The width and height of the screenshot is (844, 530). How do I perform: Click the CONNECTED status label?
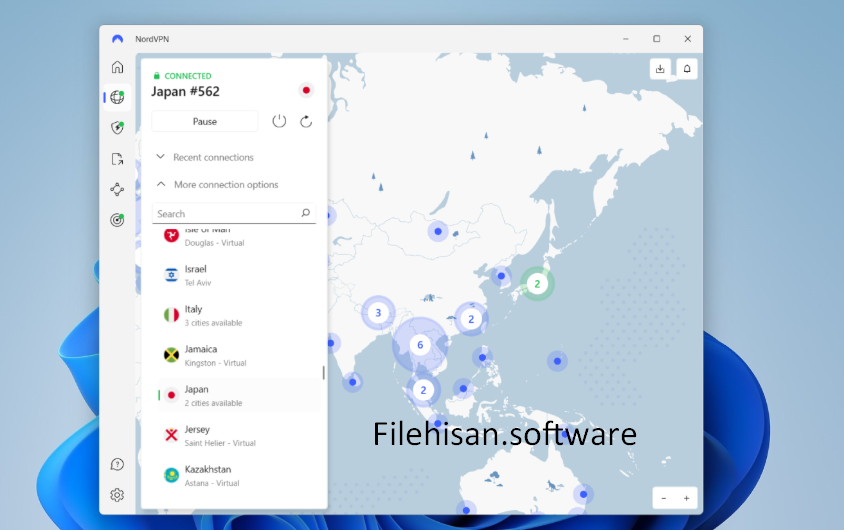click(x=188, y=76)
